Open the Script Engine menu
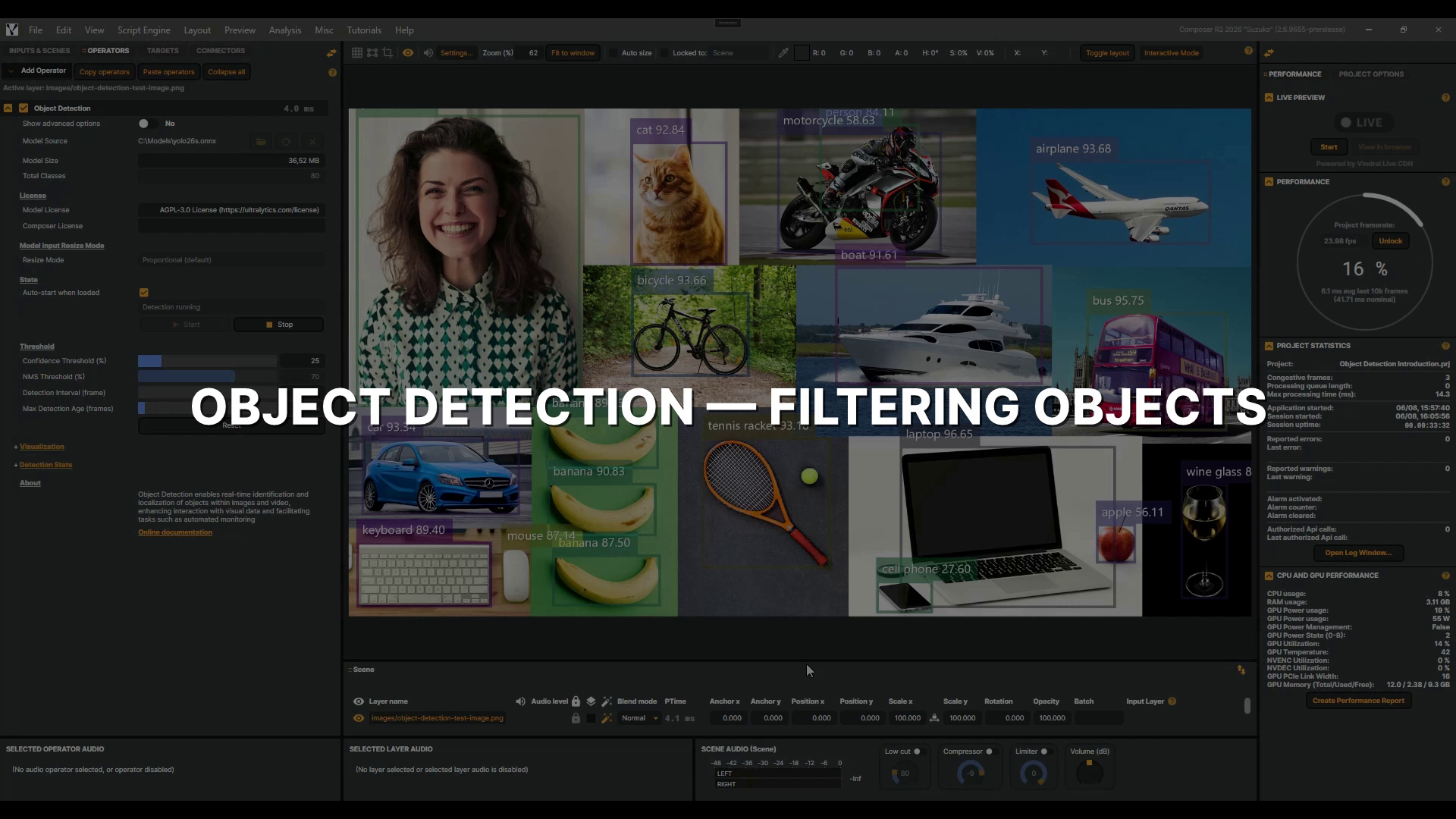 pos(143,30)
